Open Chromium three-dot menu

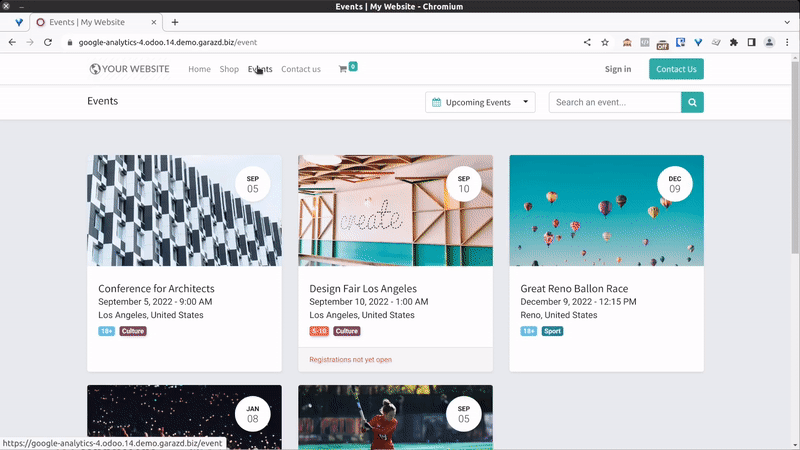(787, 42)
